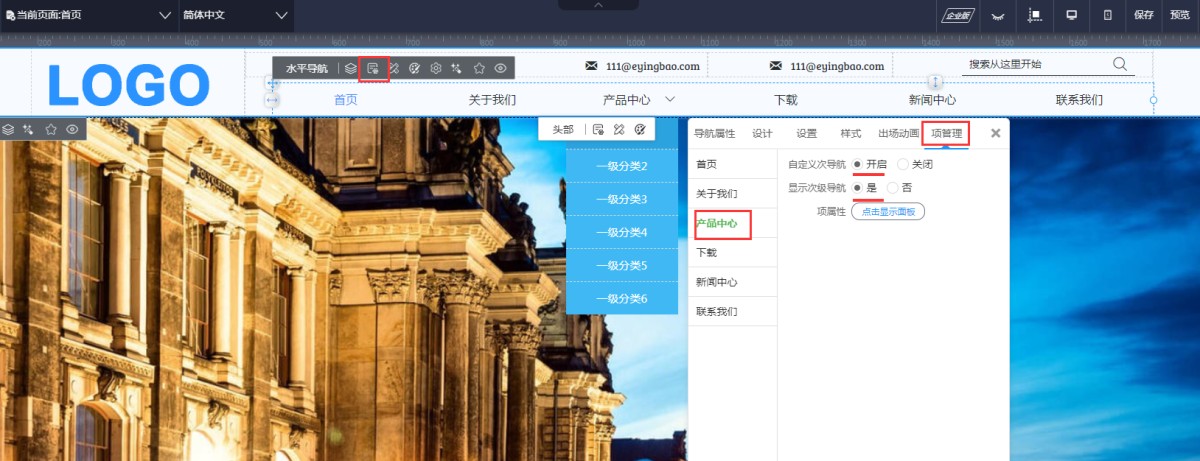This screenshot has width=1200, height=461.
Task: Click 一级分类2 in the submenu
Action: pyautogui.click(x=622, y=165)
